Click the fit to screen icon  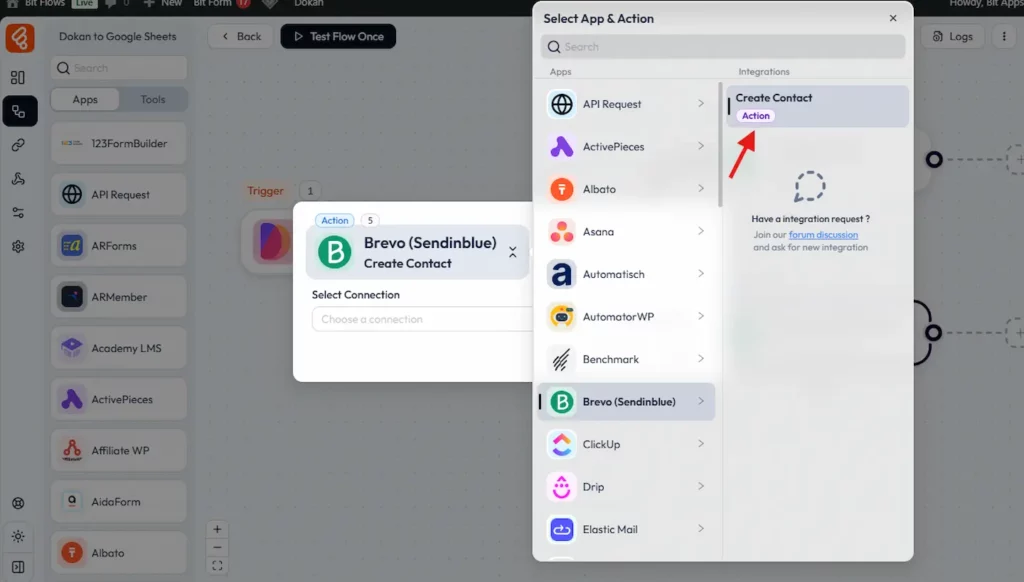point(217,565)
